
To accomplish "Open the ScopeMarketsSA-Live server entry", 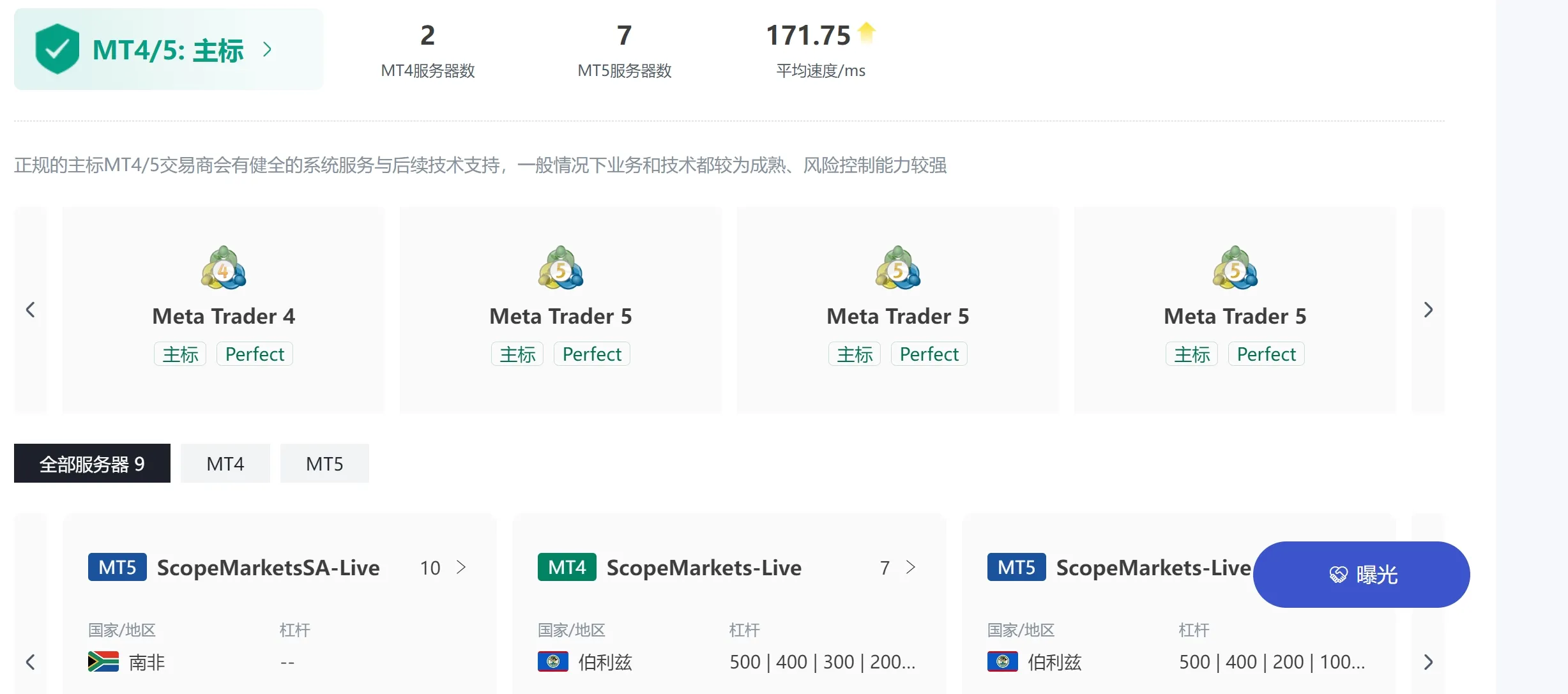I will [268, 568].
